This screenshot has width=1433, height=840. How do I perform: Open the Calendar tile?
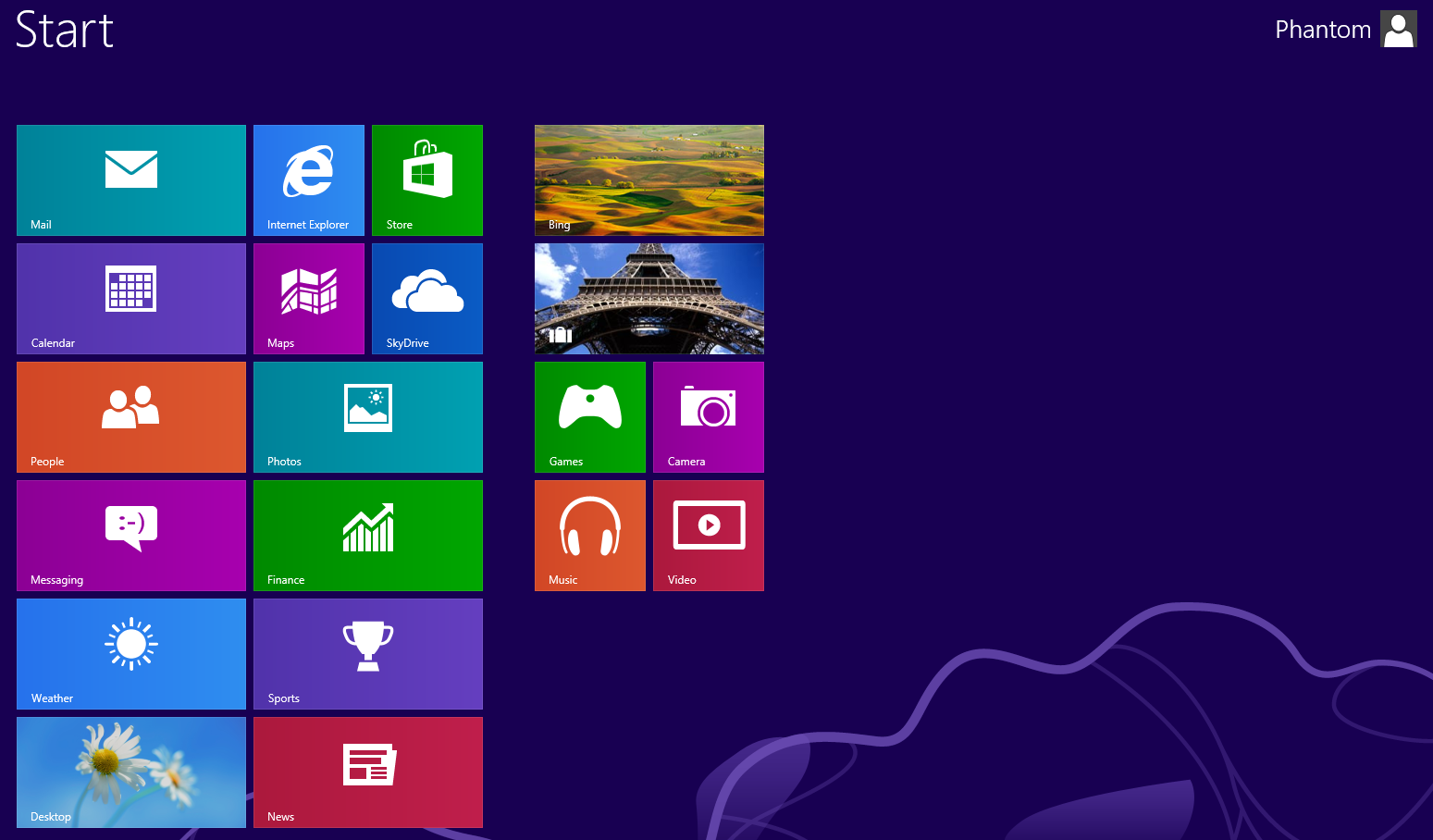pos(131,299)
